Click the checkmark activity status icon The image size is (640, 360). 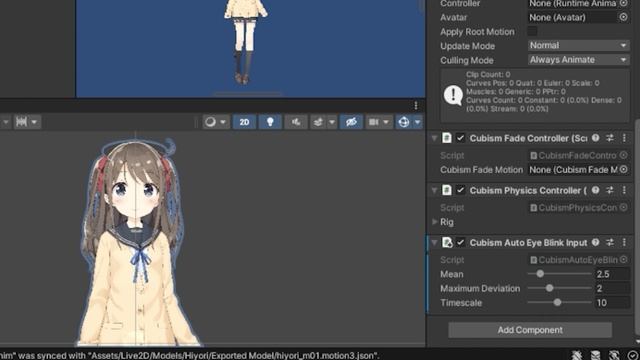tap(633, 355)
